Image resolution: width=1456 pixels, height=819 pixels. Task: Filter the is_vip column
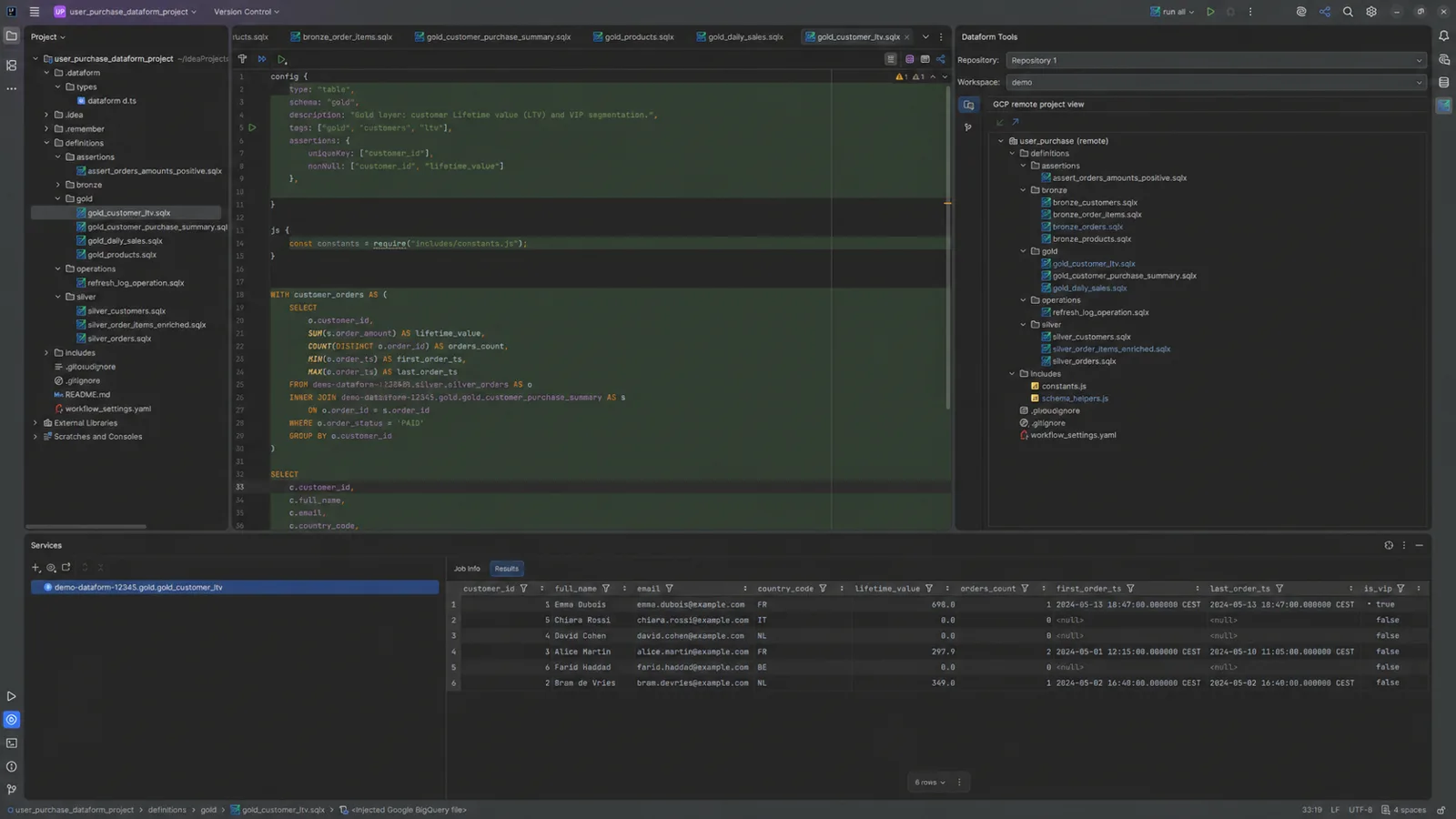(x=1400, y=589)
